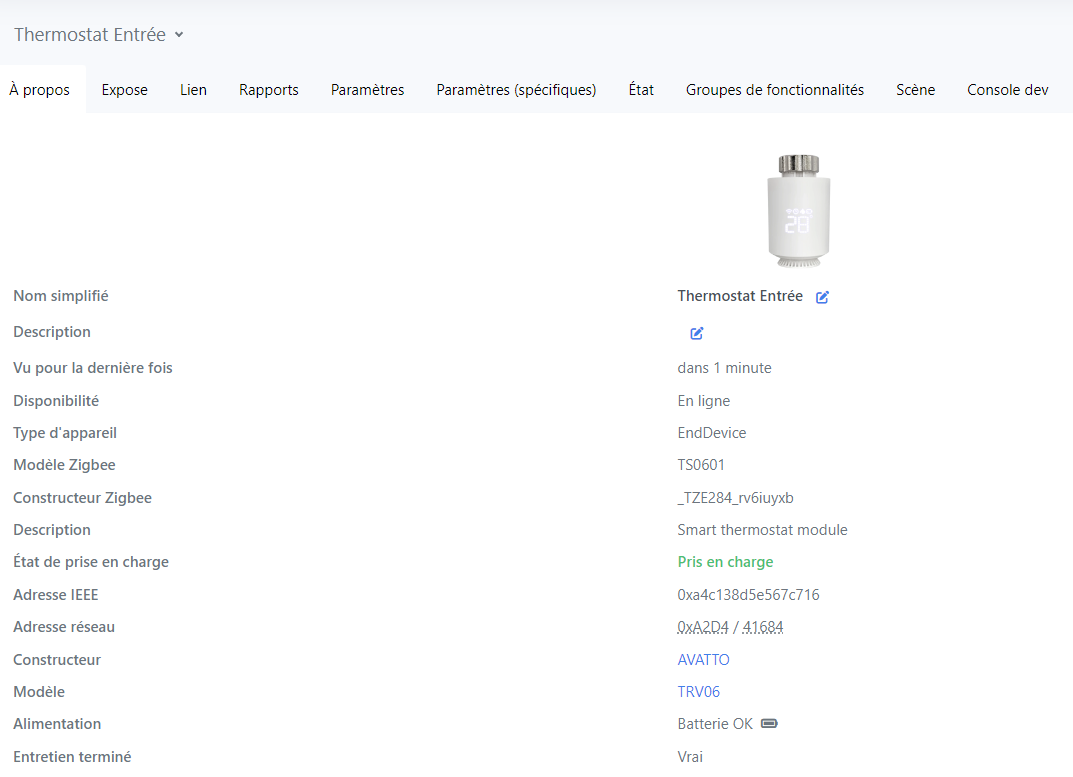Click the battery icon beside Batterie OK

pos(769,724)
